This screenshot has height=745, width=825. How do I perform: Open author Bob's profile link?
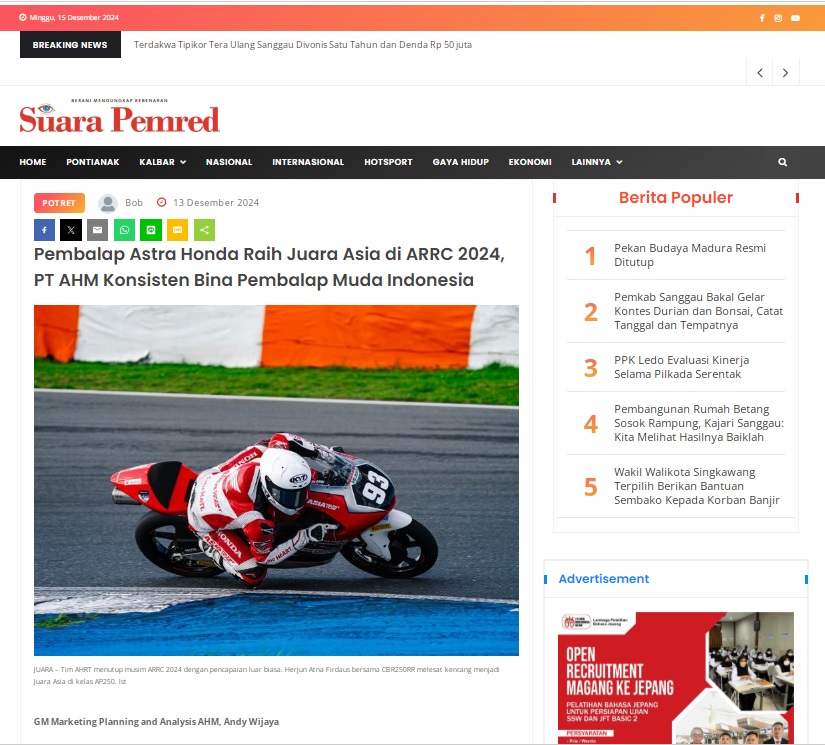click(x=134, y=203)
